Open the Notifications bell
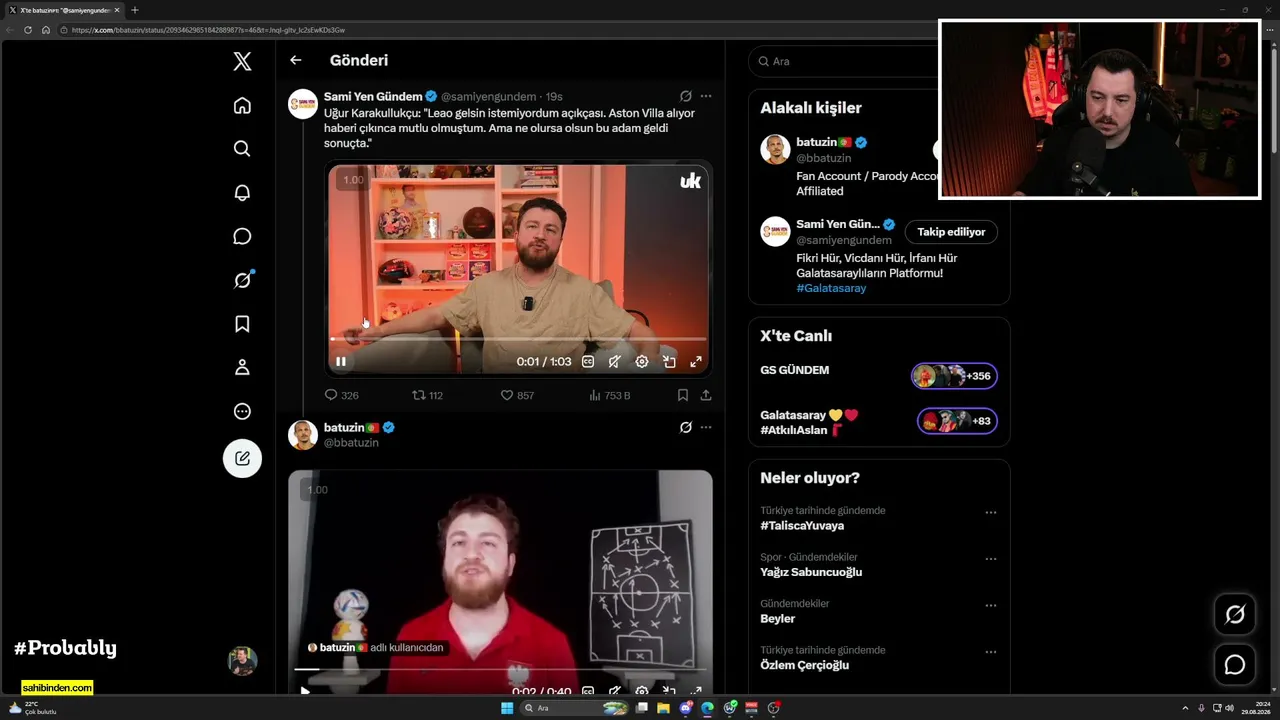The height and width of the screenshot is (720, 1280). pyautogui.click(x=242, y=193)
